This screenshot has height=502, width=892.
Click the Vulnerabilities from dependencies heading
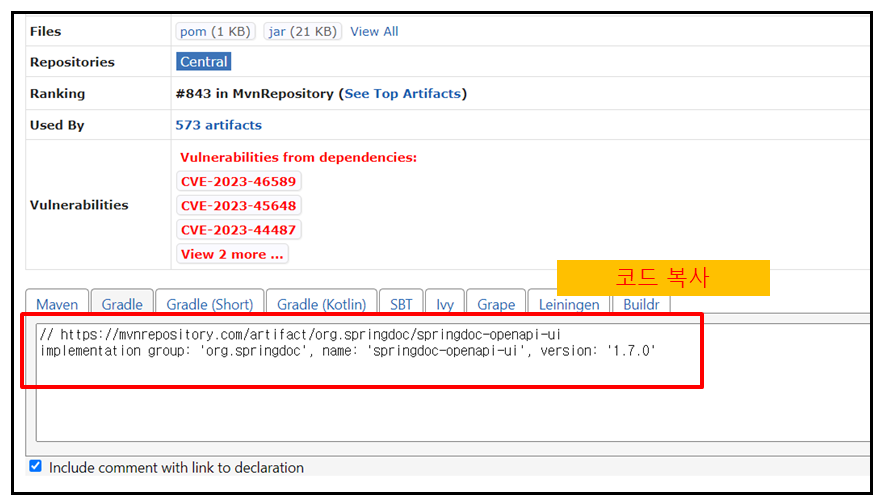(x=299, y=158)
